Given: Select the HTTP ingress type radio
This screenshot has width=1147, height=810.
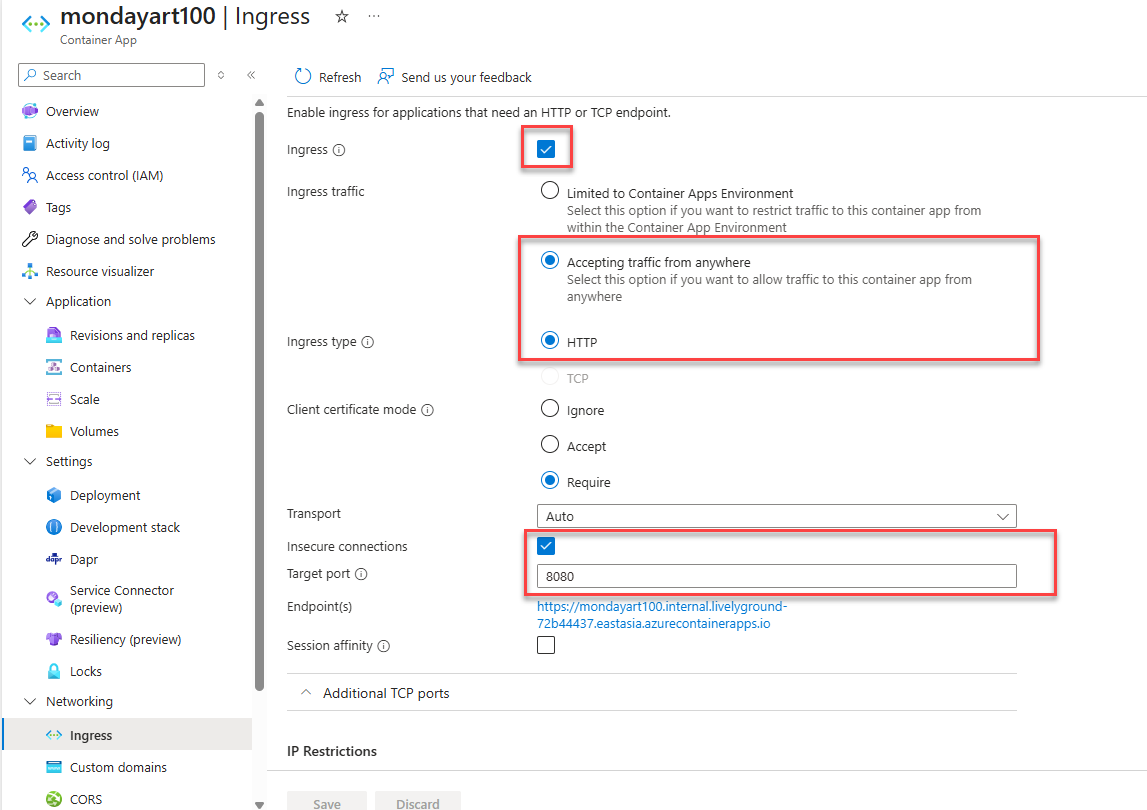Looking at the screenshot, I should (549, 340).
